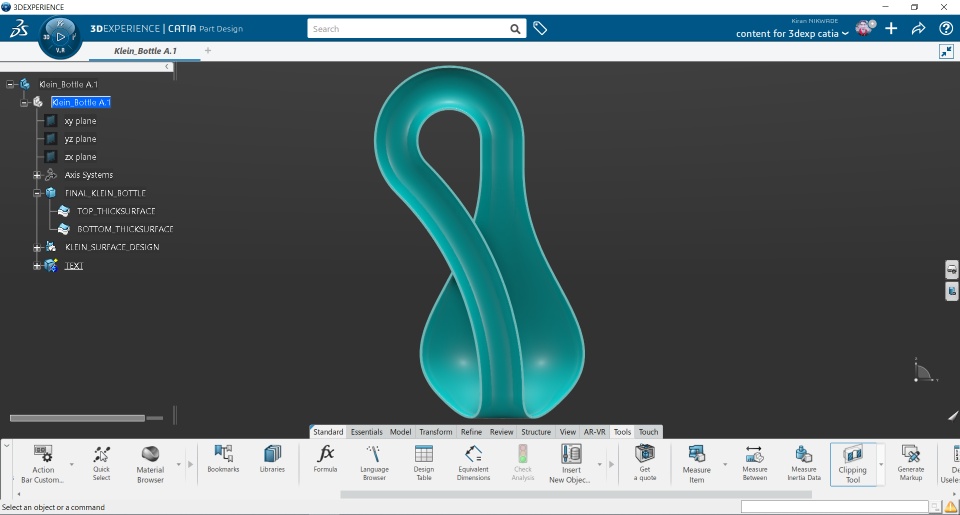
Task: Open the Material Browser
Action: point(150,464)
